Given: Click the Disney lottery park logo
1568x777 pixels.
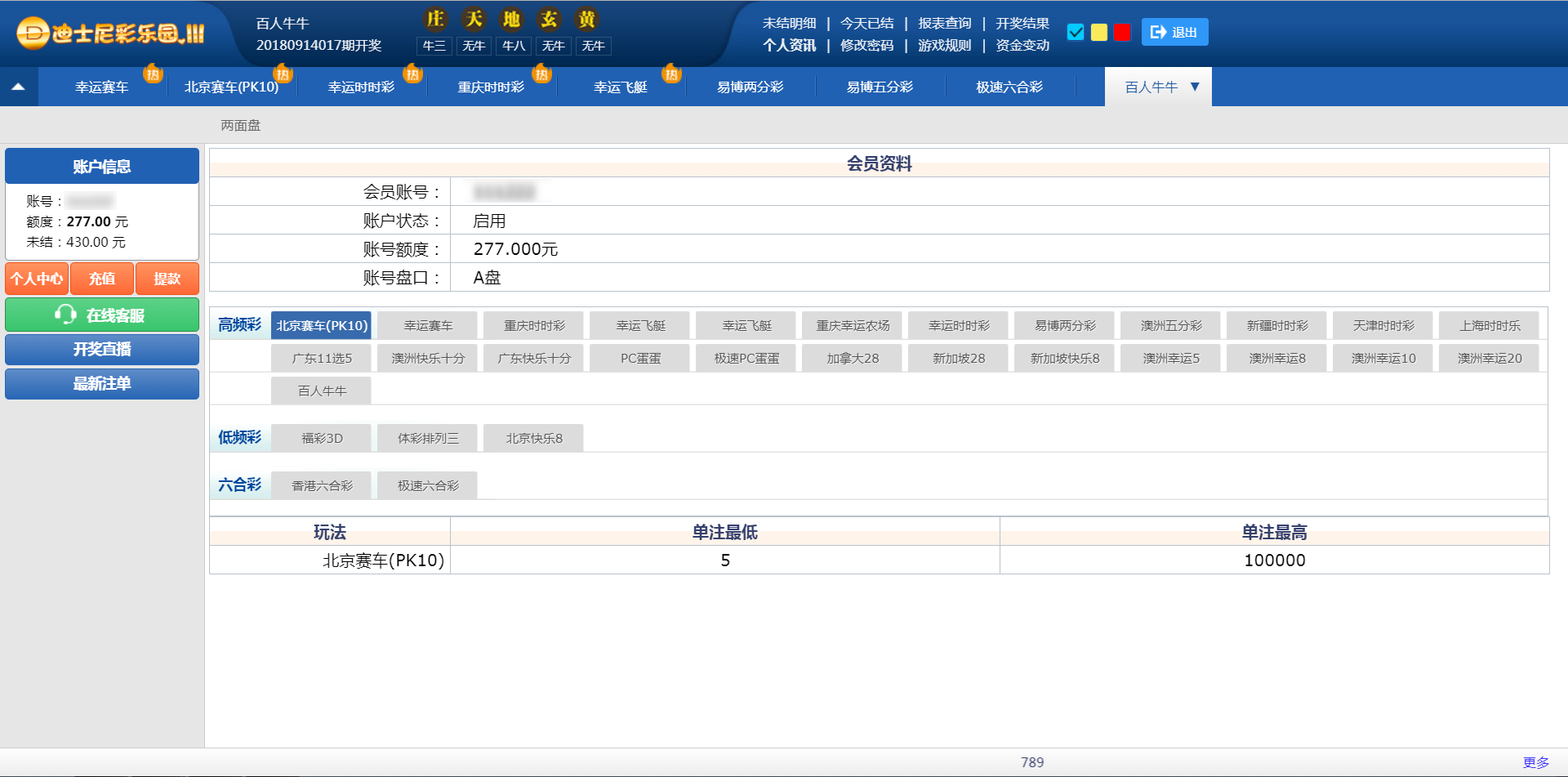Looking at the screenshot, I should (x=110, y=33).
